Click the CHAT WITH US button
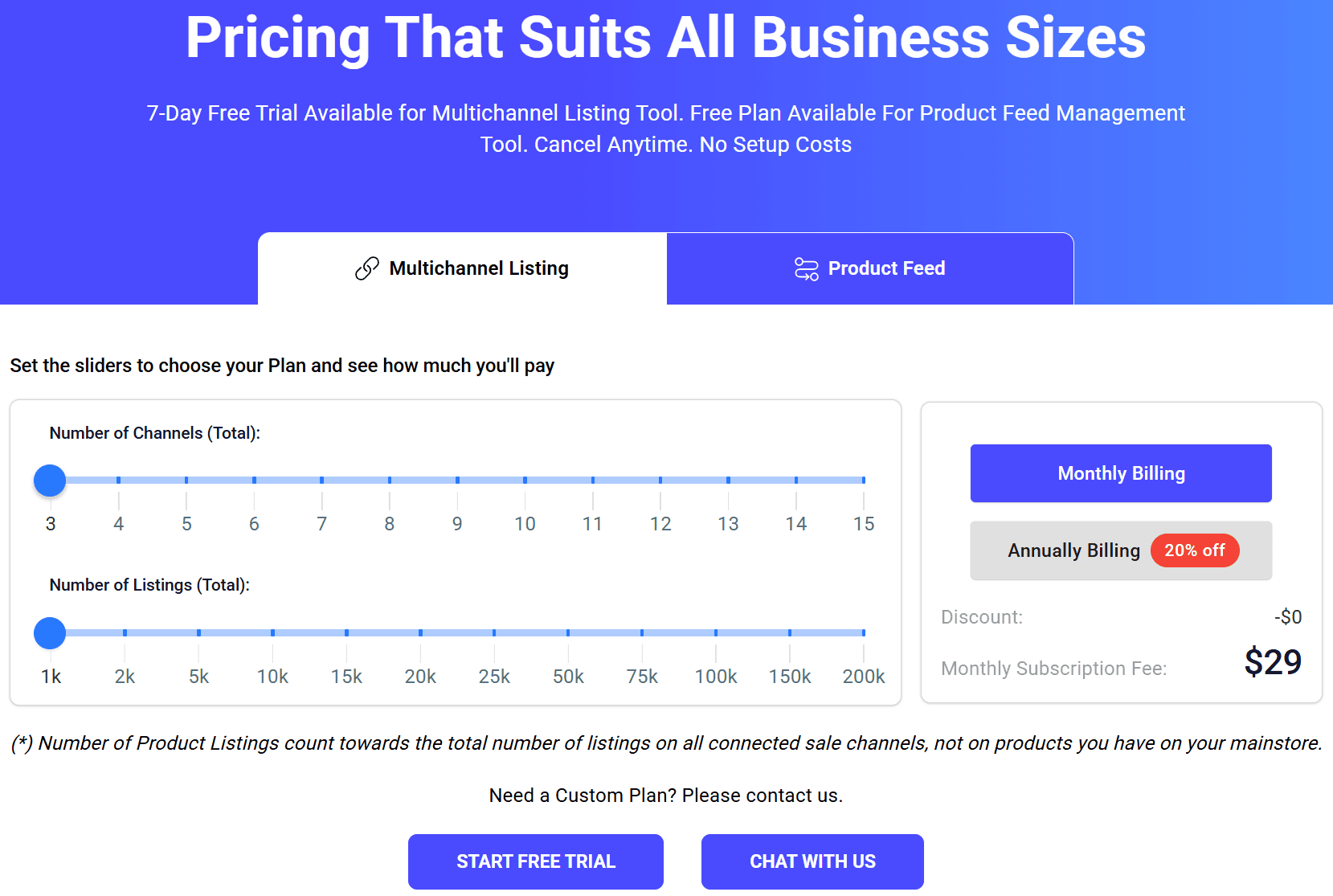 coord(812,861)
